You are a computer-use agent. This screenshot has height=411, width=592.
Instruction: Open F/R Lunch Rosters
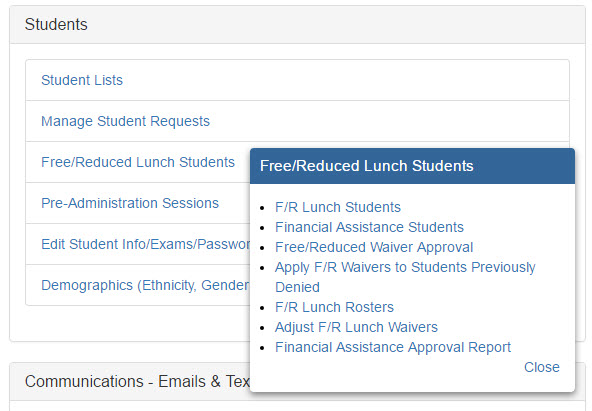point(334,307)
